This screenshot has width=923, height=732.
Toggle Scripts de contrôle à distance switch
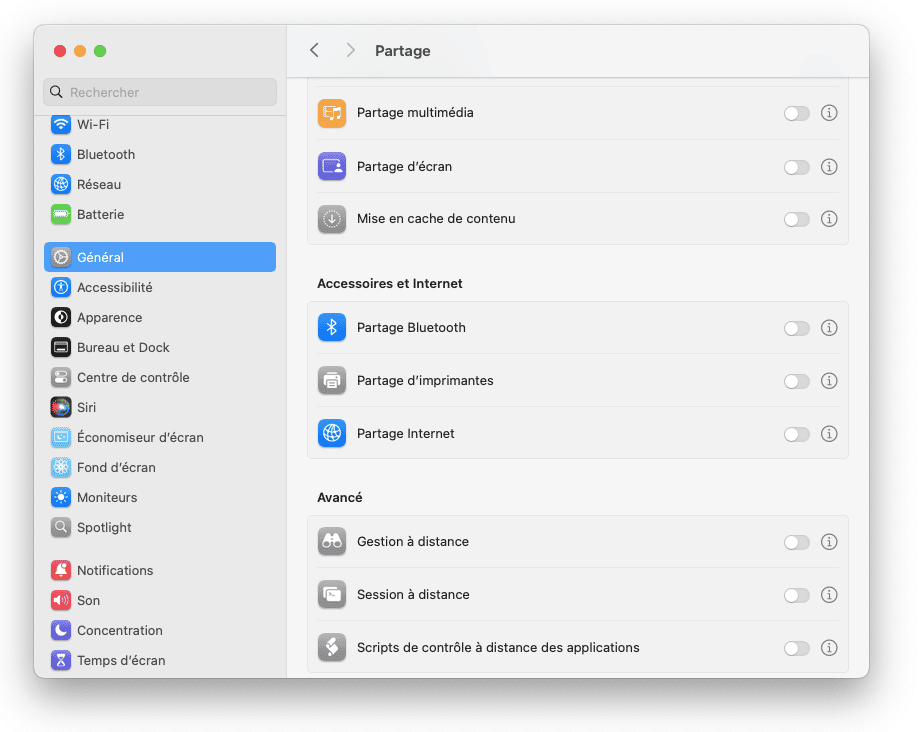pos(796,648)
